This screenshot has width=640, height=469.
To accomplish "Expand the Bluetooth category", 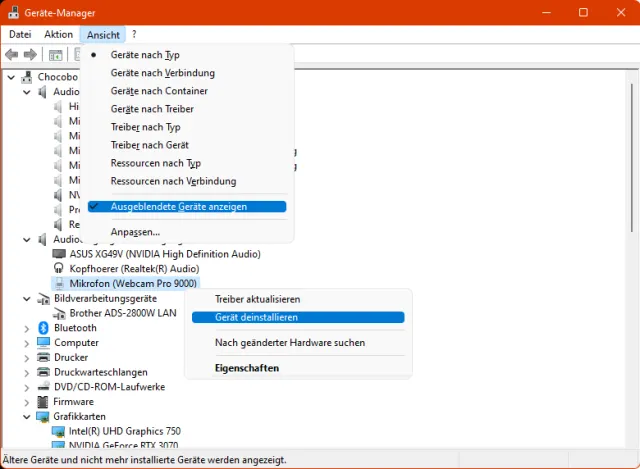I will pos(26,328).
